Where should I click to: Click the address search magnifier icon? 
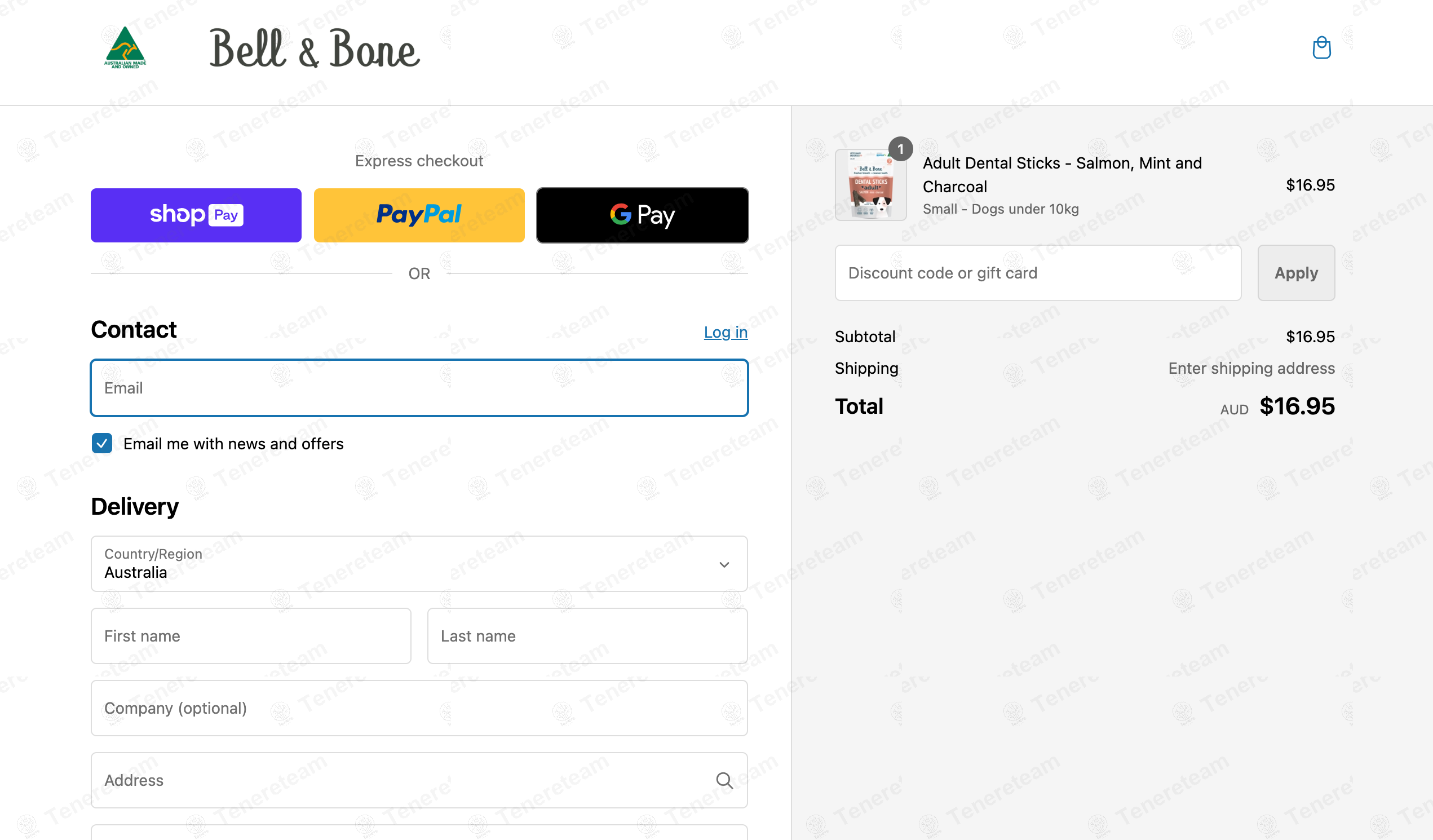point(723,780)
